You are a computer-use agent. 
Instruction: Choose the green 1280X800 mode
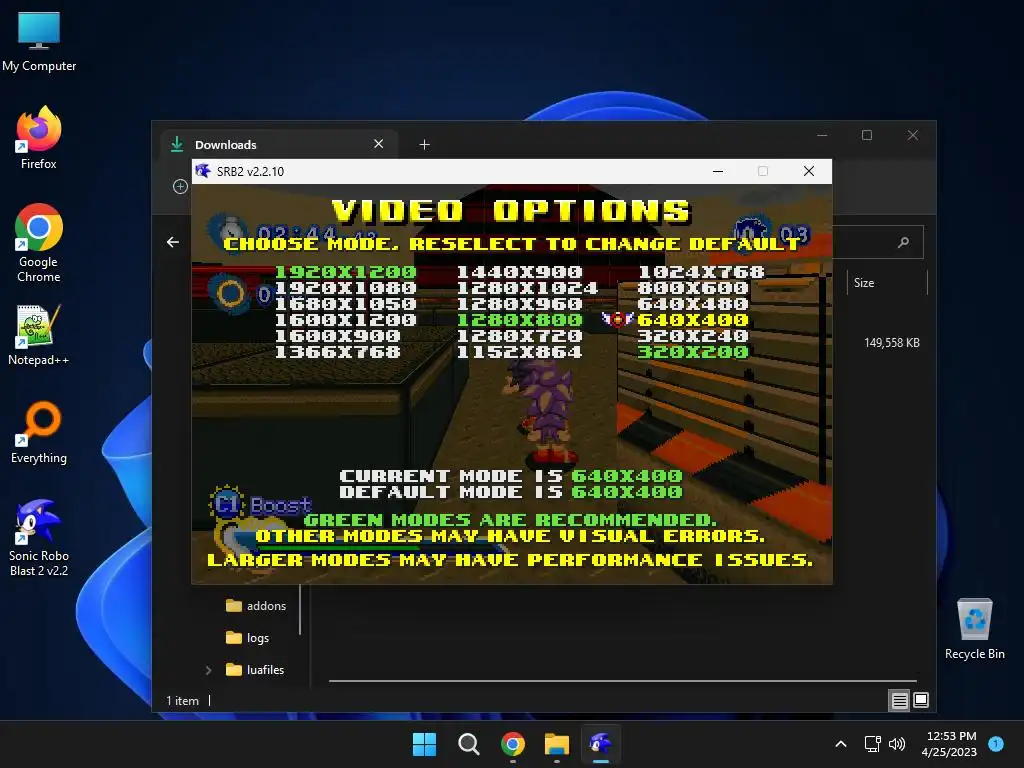coord(519,320)
